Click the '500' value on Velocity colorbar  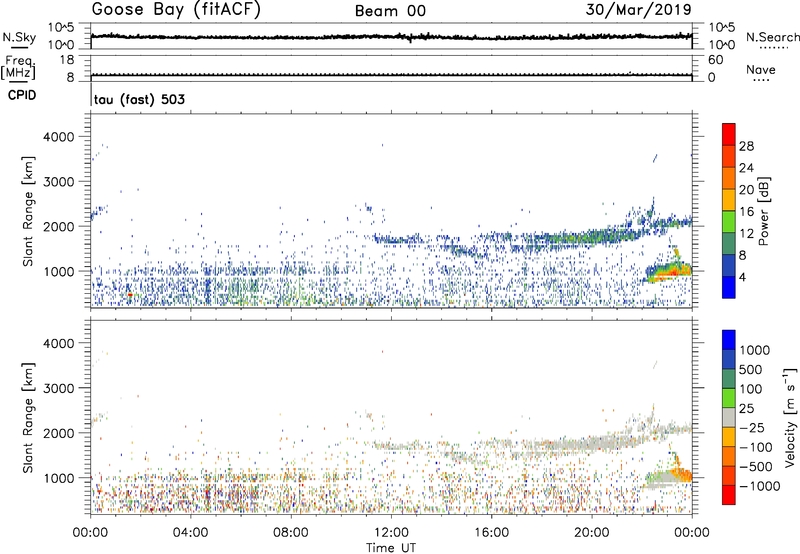coord(752,369)
